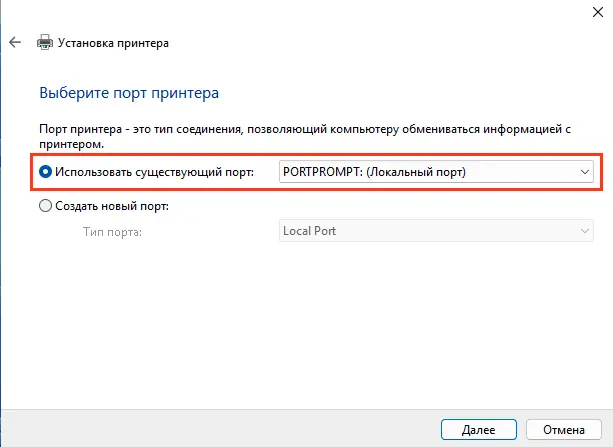Screen dimensions: 613x447
Task: Expand the existing port list via its chevron
Action: (584, 172)
